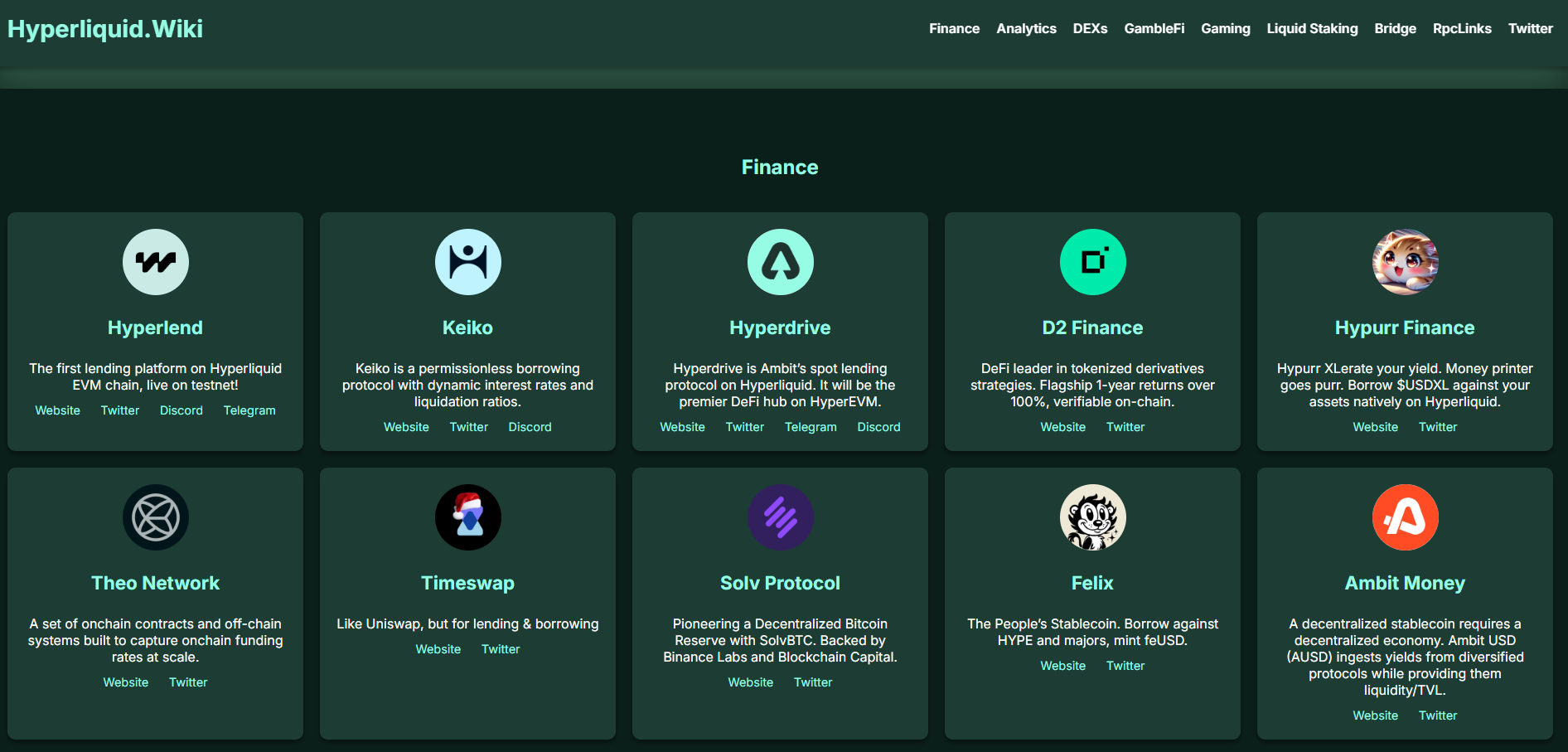Open Hyperdrive's Website link
This screenshot has width=1568, height=752.
coord(683,427)
